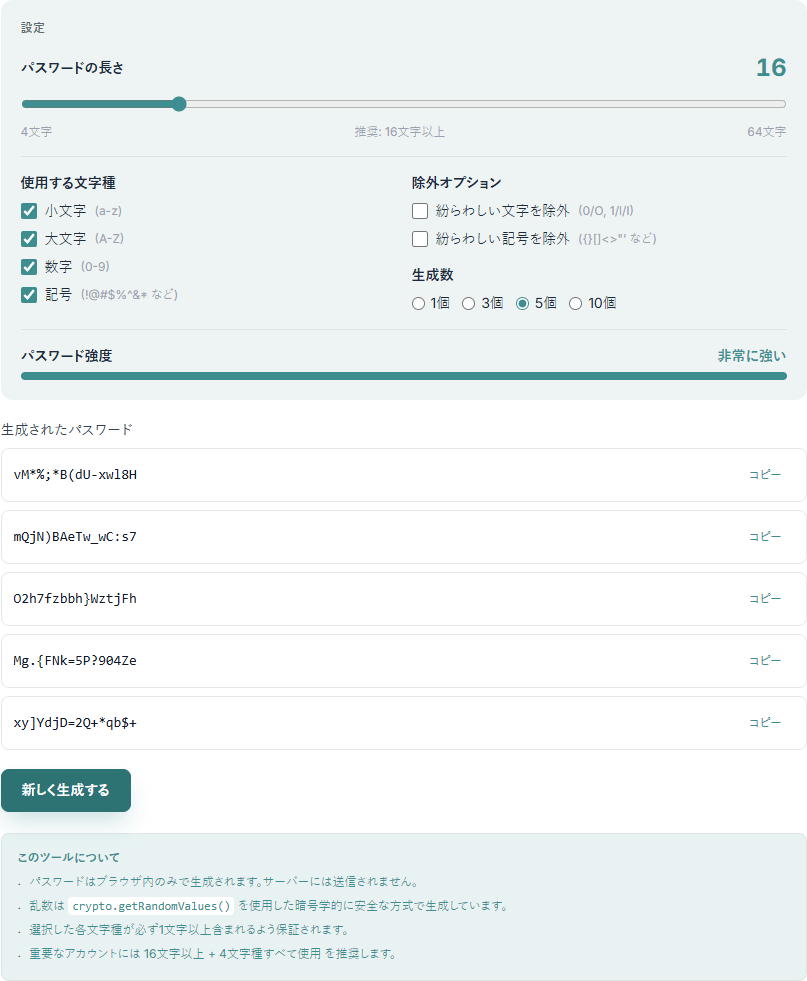The width and height of the screenshot is (807, 981).
Task: Click the 除外オプション heading
Action: pyautogui.click(x=457, y=183)
